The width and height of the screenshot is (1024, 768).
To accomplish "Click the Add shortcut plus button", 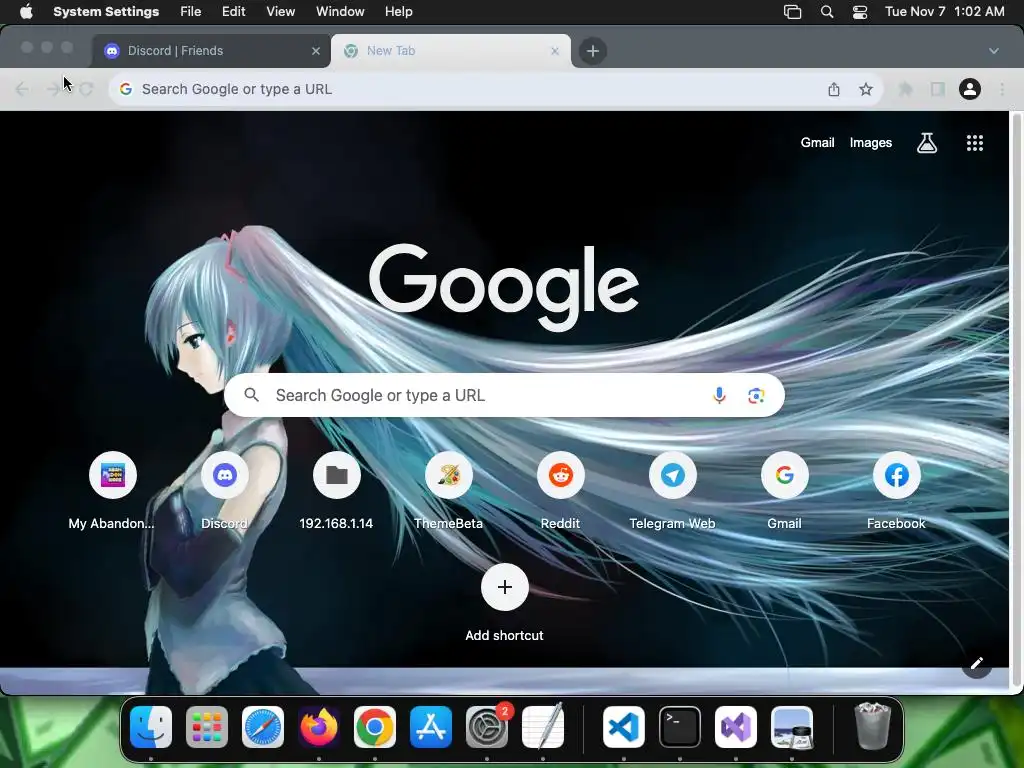I will 505,586.
